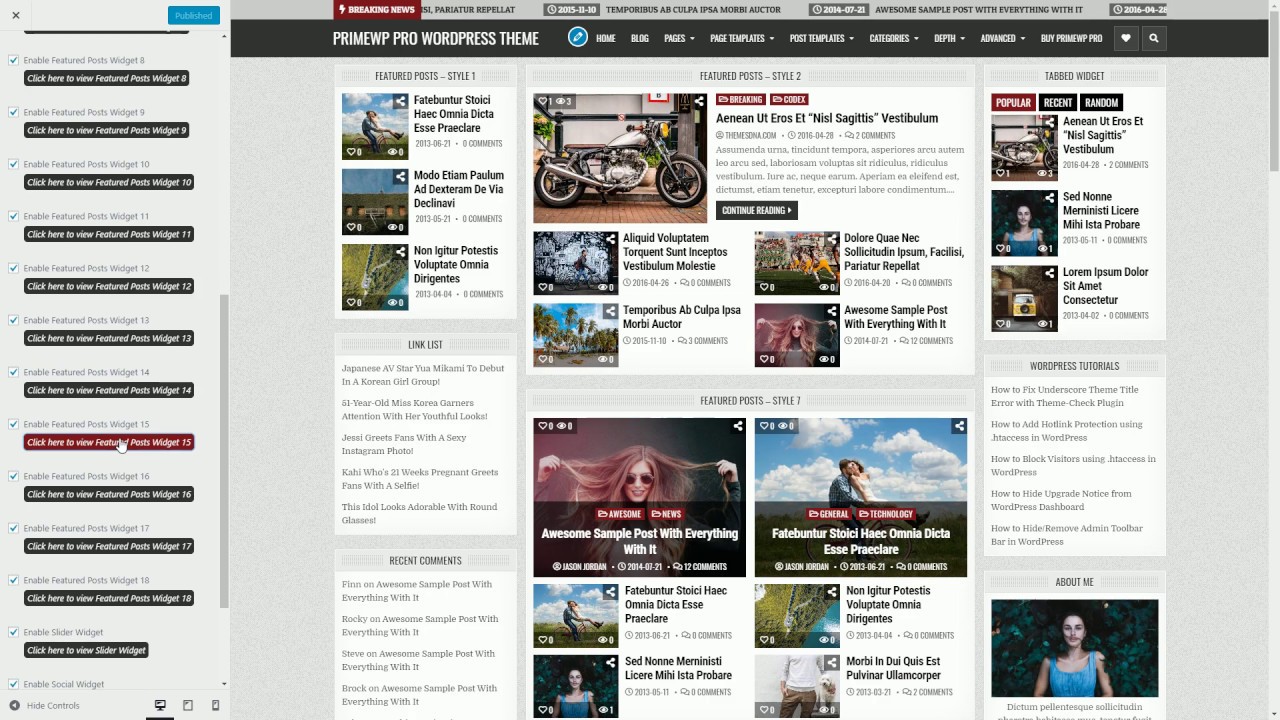
Task: Click the Codex category tag
Action: [790, 99]
